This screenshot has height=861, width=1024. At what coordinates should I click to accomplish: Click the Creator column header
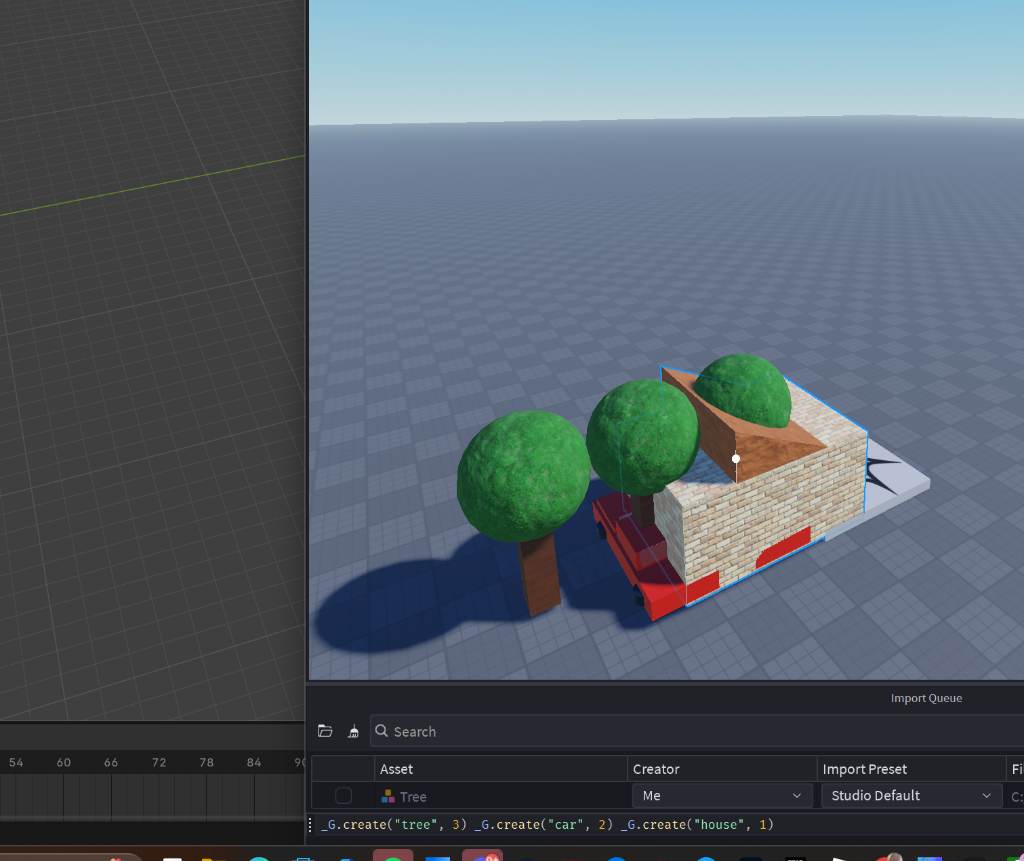click(657, 769)
